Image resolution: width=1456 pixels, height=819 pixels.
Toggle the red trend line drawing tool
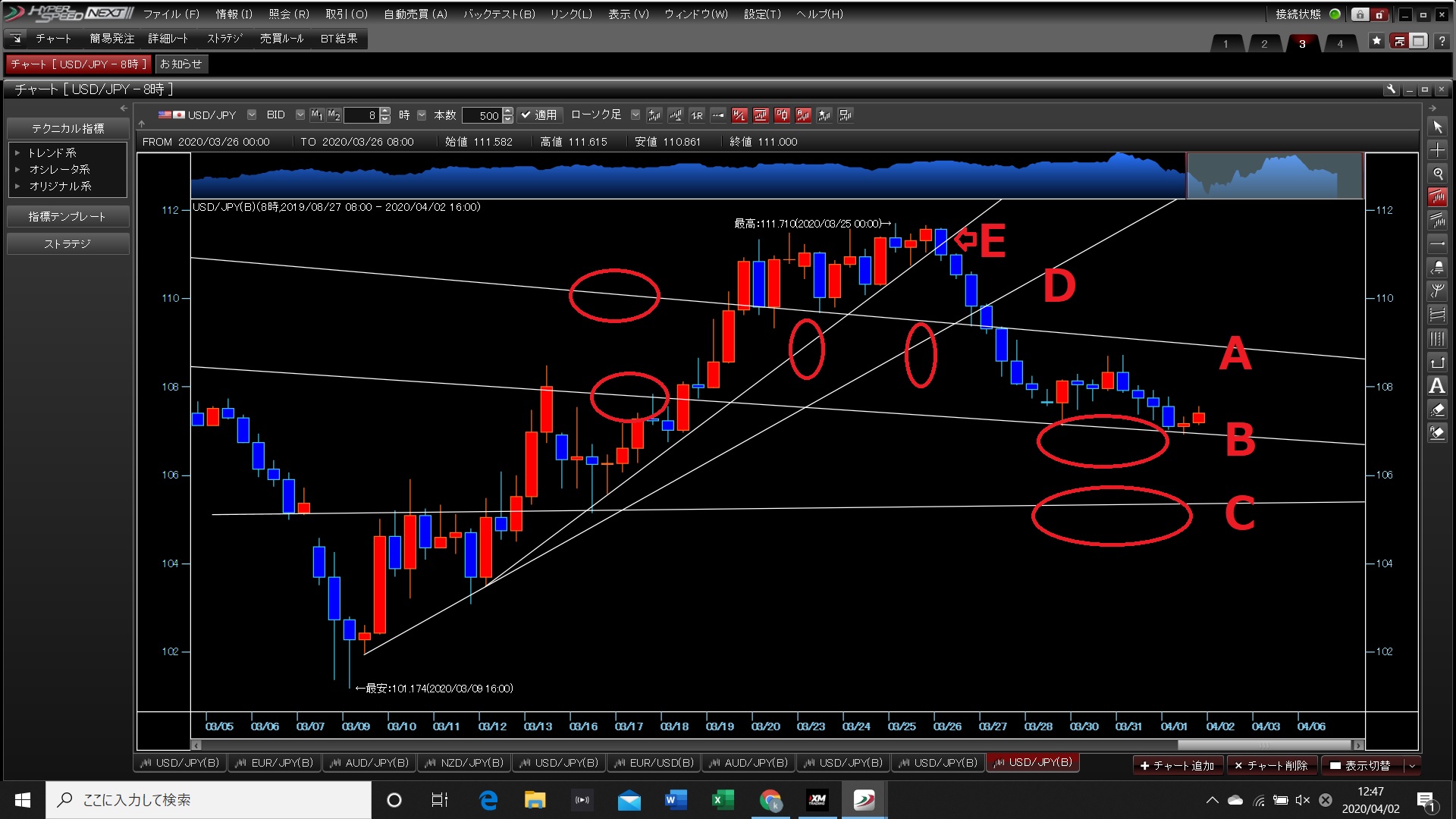(x=1437, y=197)
